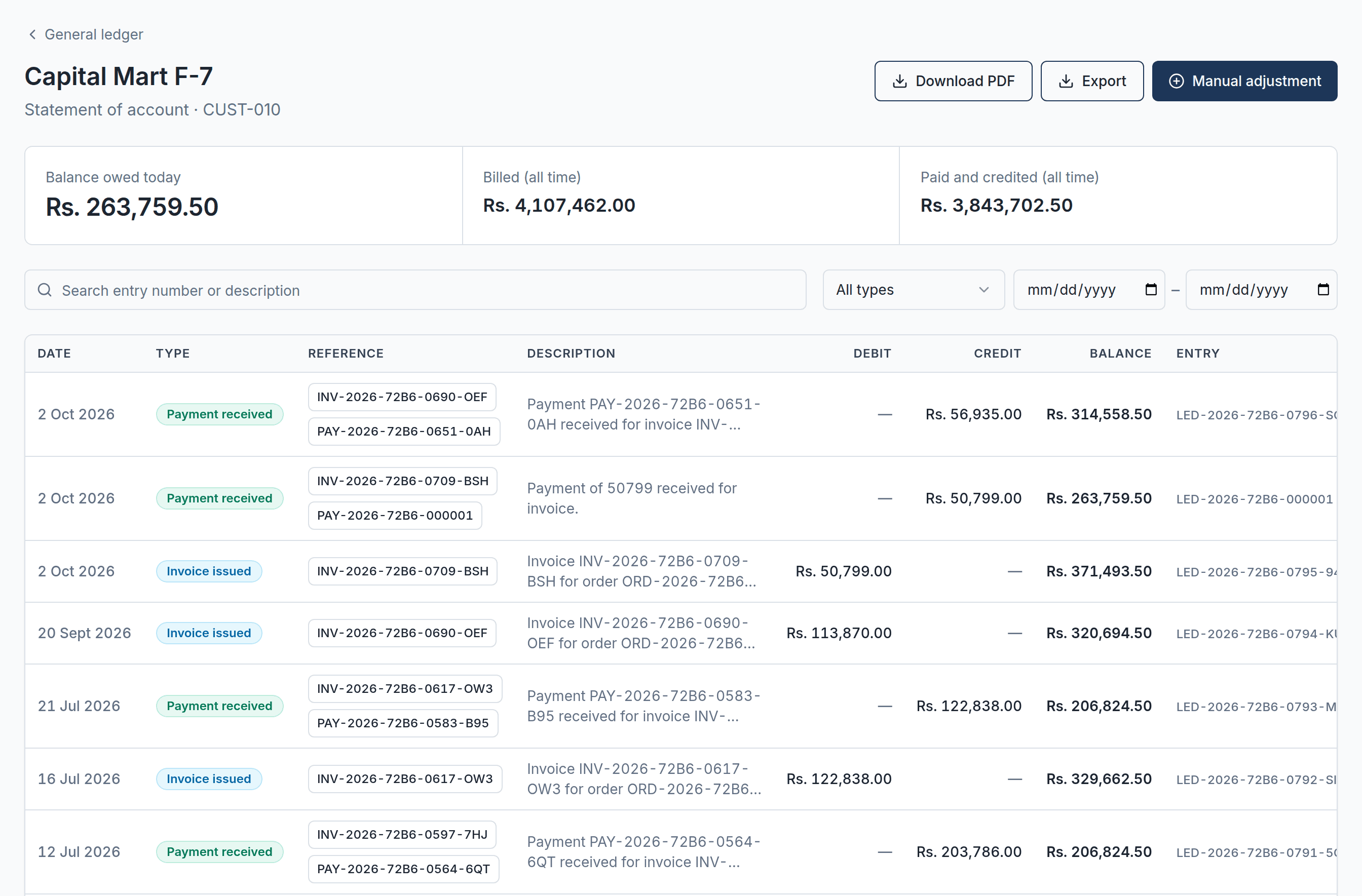The height and width of the screenshot is (896, 1362).
Task: Click the BALANCE column header
Action: tap(1120, 354)
